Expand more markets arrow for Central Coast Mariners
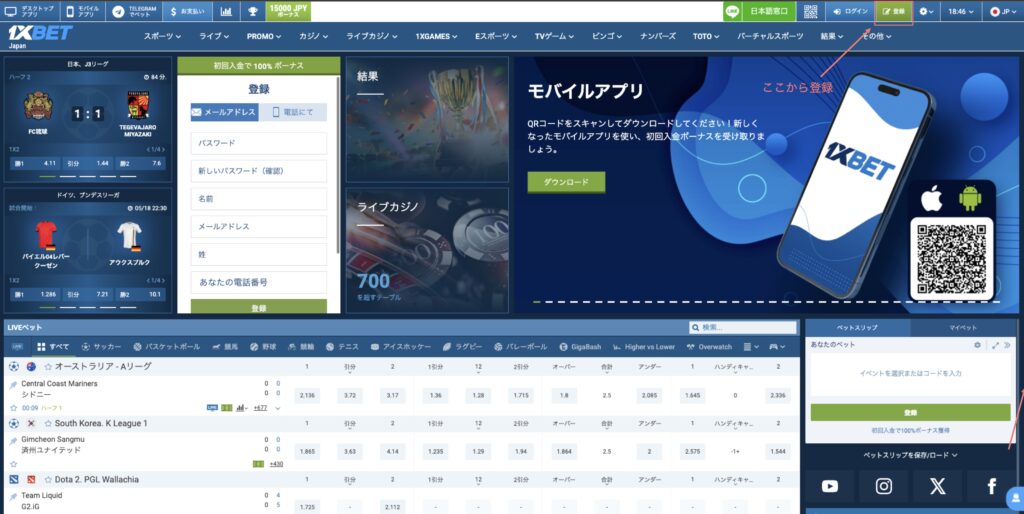 278,408
